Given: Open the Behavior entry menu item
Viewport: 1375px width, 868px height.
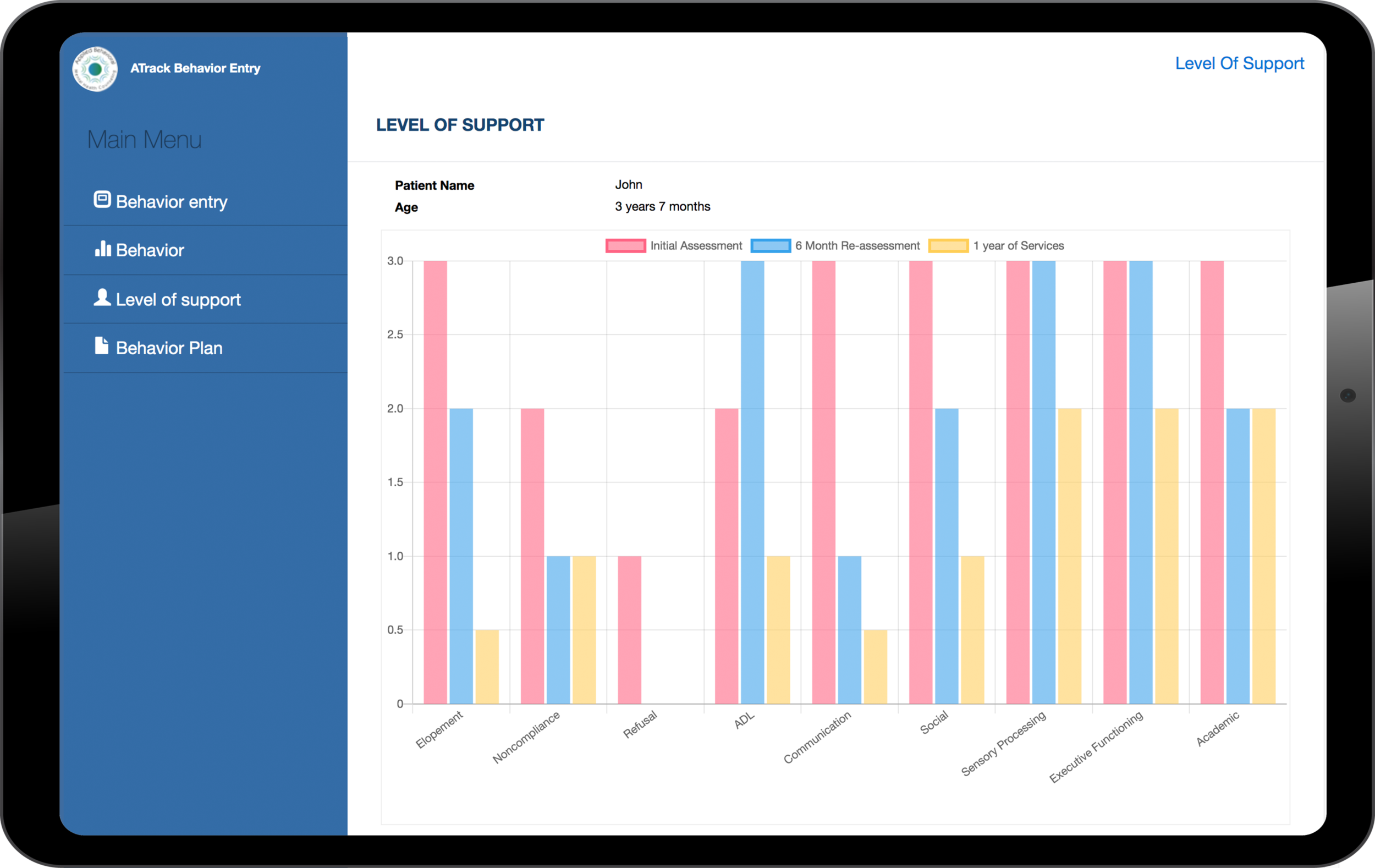Looking at the screenshot, I should click(171, 201).
